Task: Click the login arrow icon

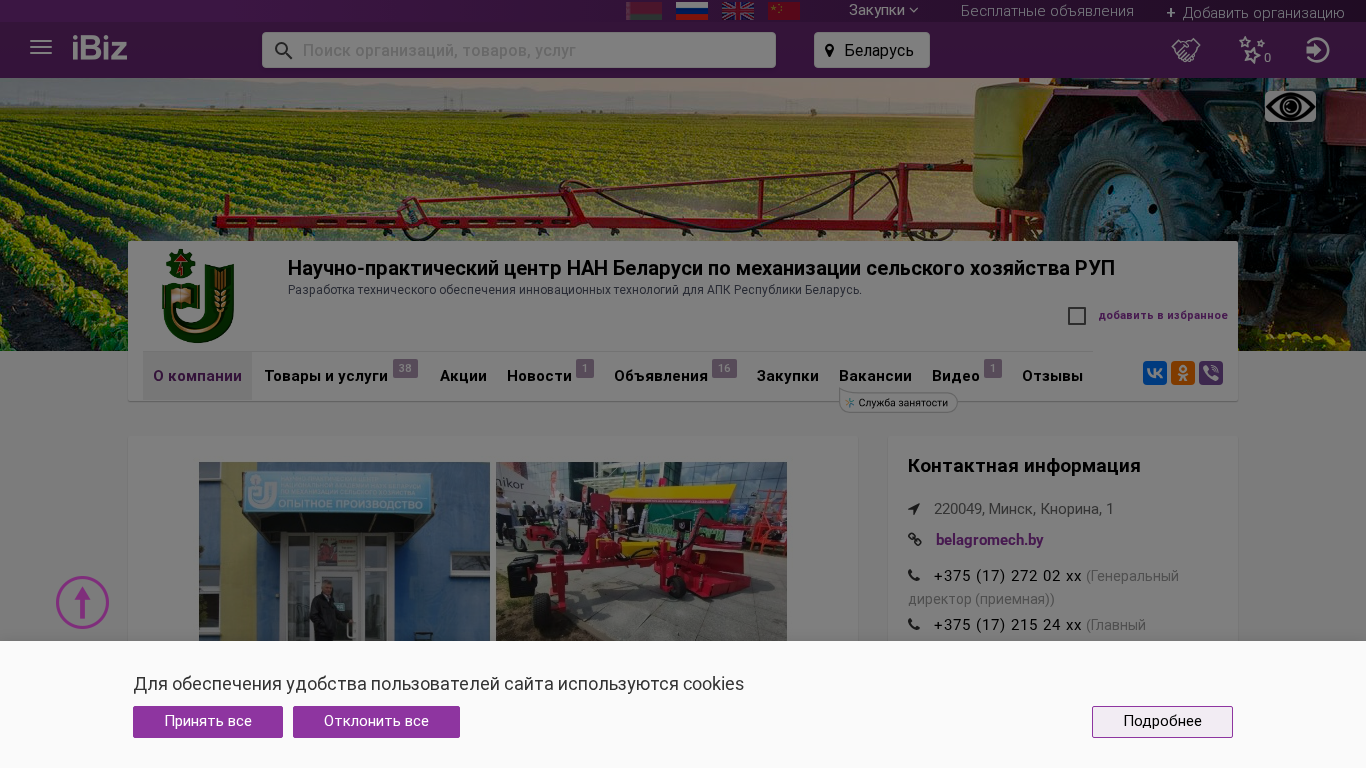Action: coord(1318,50)
